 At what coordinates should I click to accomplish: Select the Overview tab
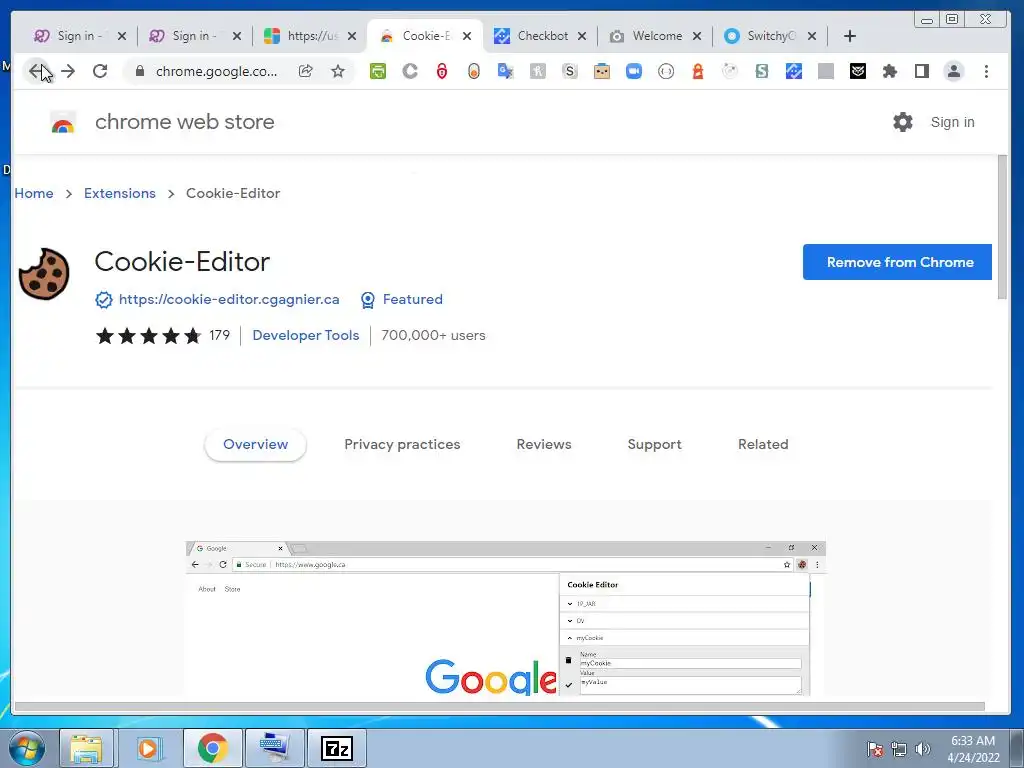[x=255, y=444]
